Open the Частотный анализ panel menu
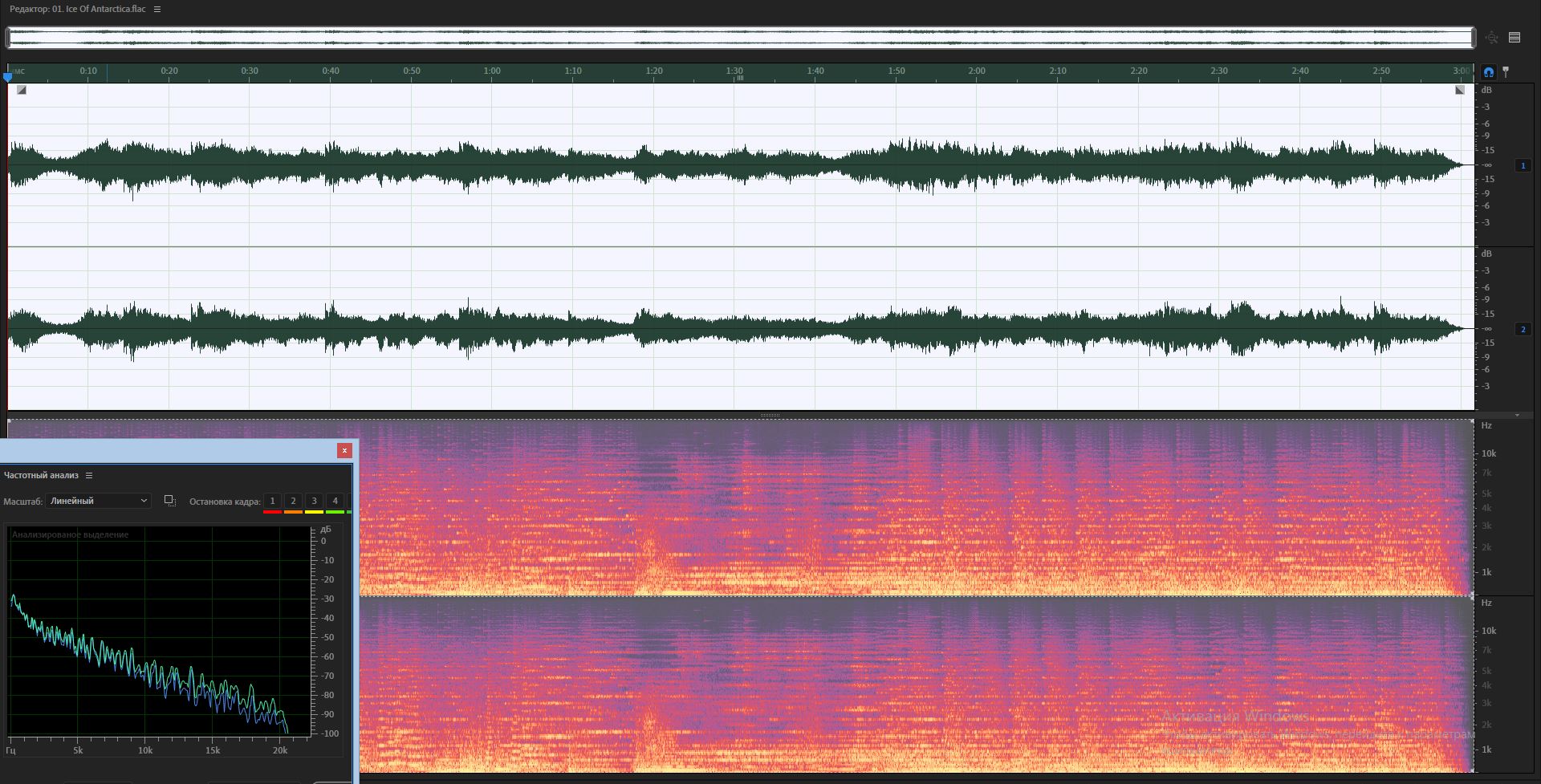Image resolution: width=1541 pixels, height=784 pixels. (x=89, y=475)
